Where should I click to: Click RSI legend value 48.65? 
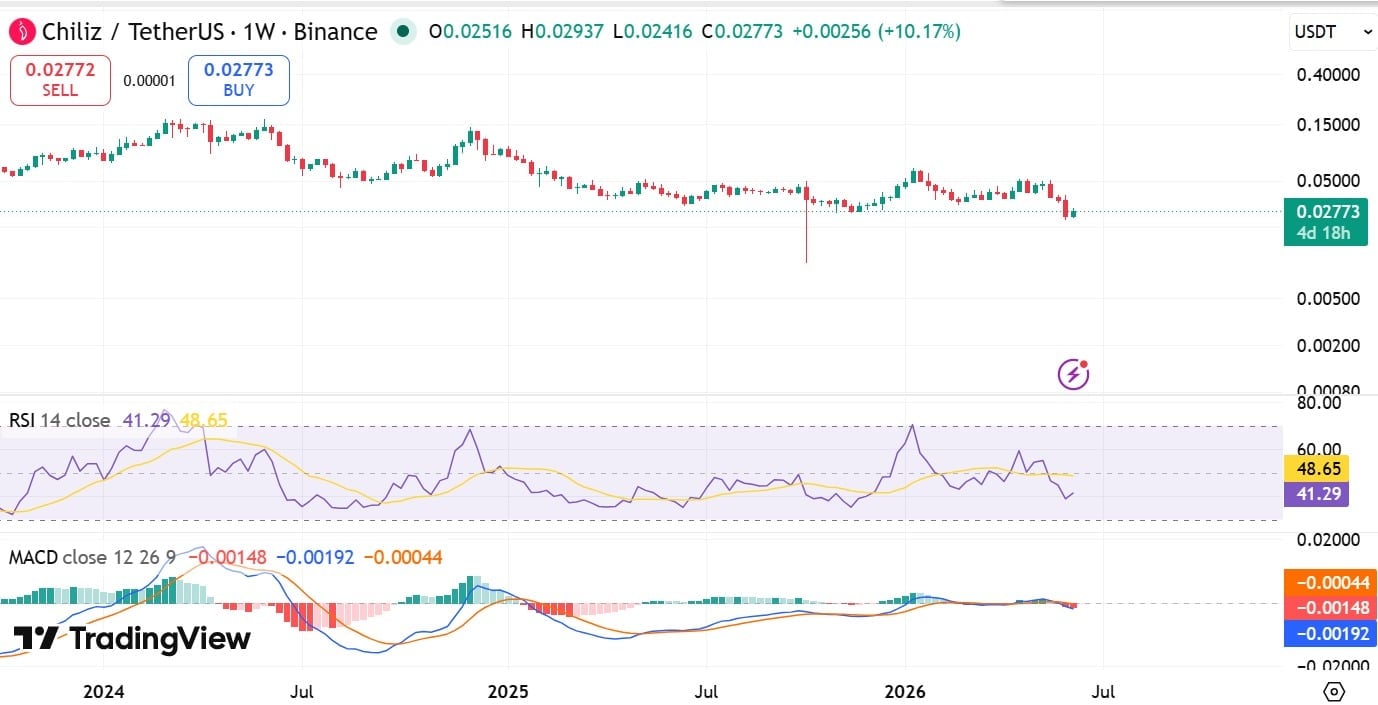(205, 421)
